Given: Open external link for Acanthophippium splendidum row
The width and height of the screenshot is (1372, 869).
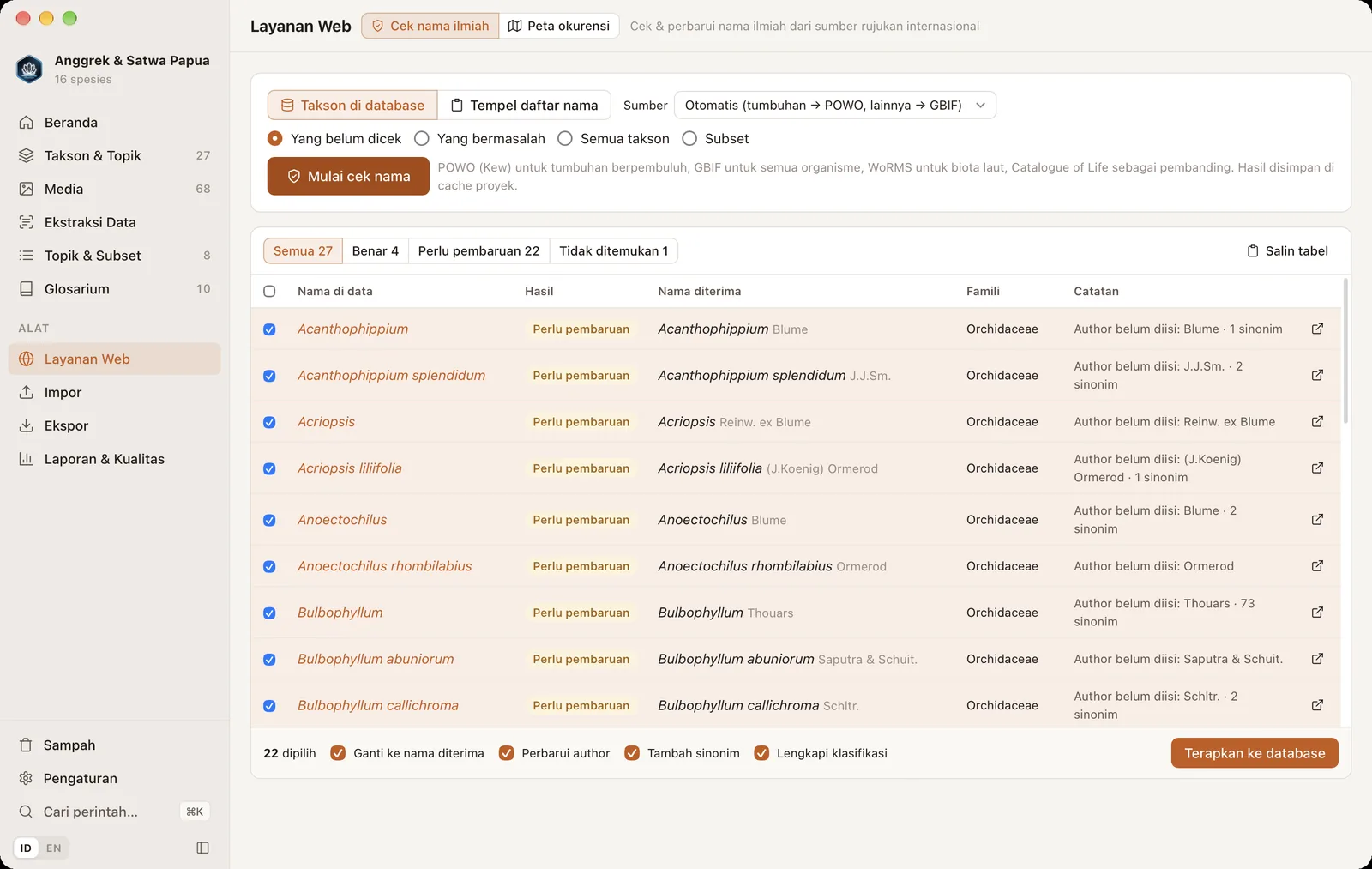Looking at the screenshot, I should tap(1317, 375).
